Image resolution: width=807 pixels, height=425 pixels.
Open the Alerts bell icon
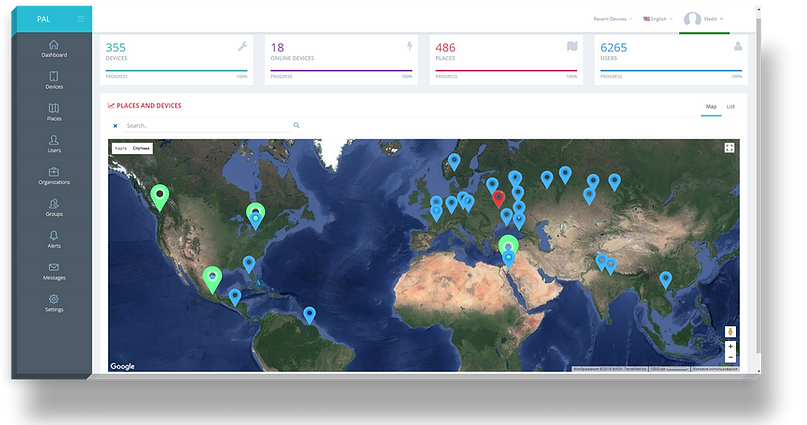tap(54, 240)
